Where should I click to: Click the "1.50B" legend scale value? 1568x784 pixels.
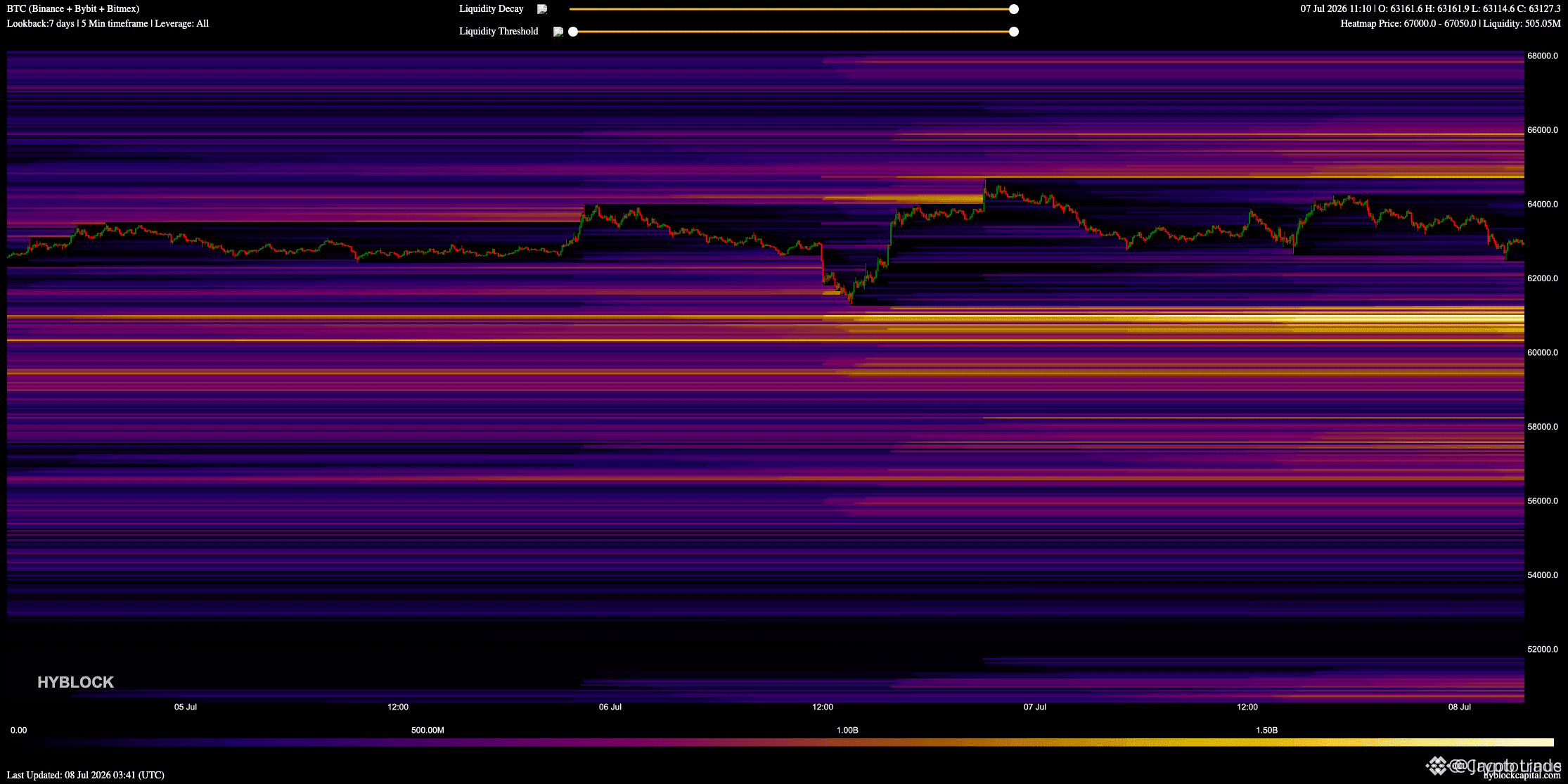point(1266,731)
